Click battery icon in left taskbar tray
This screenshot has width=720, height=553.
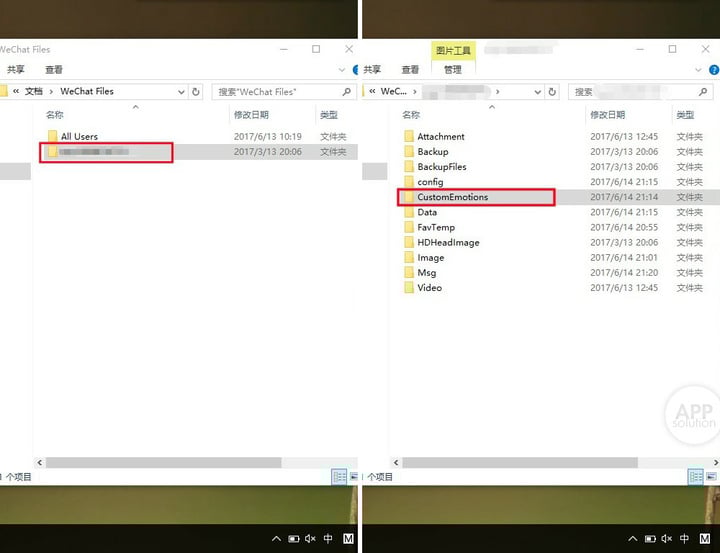coord(293,538)
